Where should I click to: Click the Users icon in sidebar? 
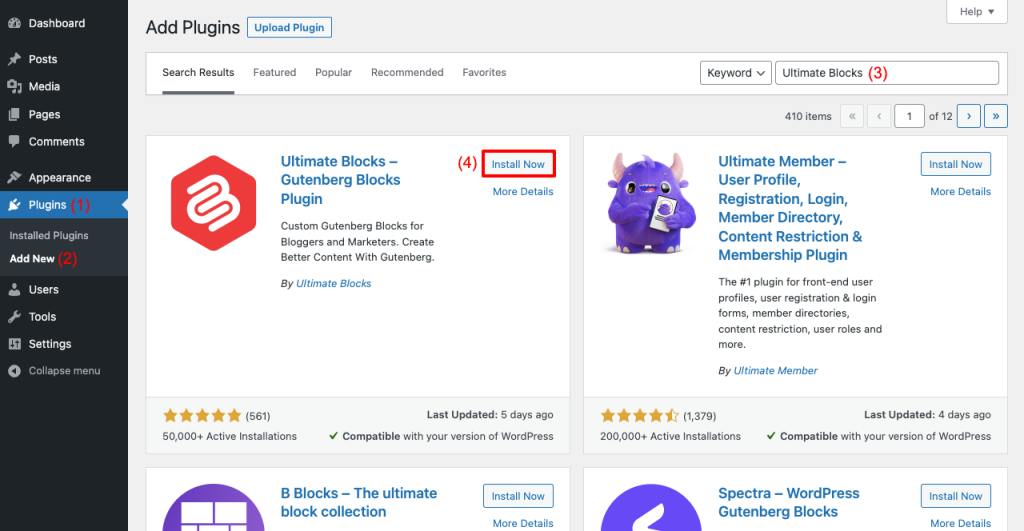point(14,290)
